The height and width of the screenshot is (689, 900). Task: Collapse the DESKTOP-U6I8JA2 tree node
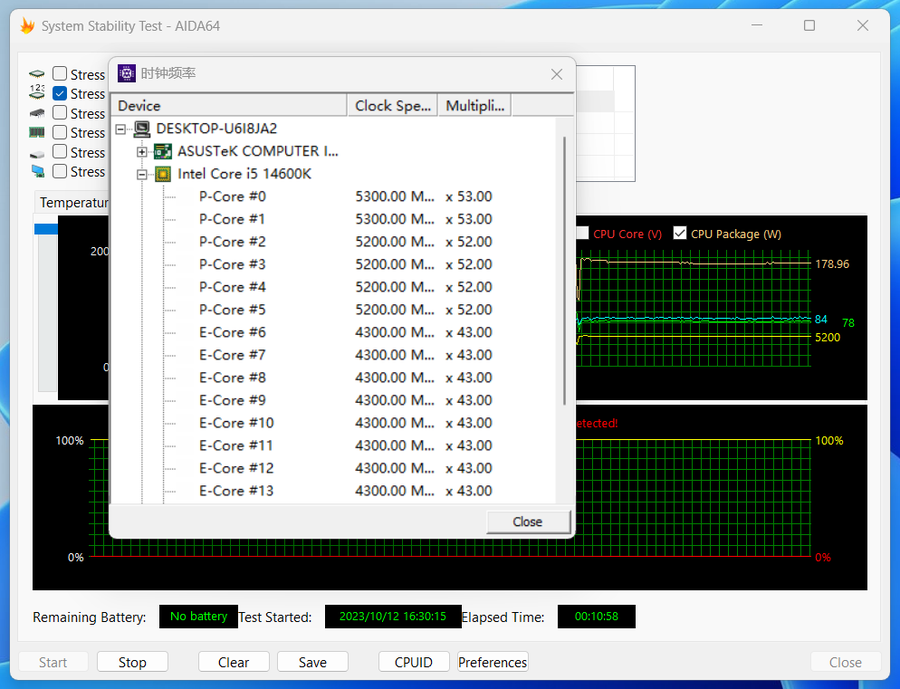[121, 129]
